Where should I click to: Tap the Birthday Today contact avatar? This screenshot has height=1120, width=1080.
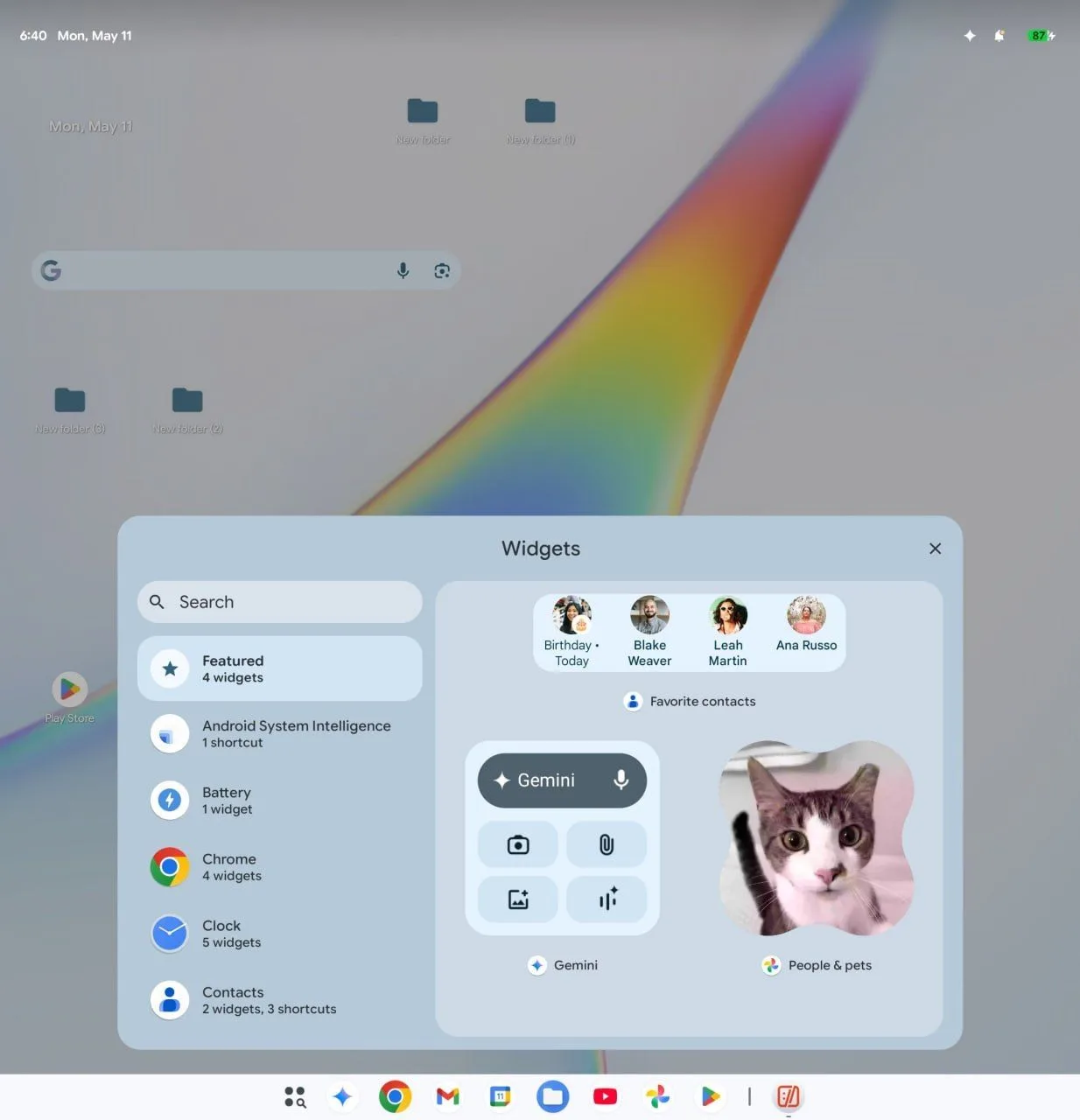[x=572, y=615]
